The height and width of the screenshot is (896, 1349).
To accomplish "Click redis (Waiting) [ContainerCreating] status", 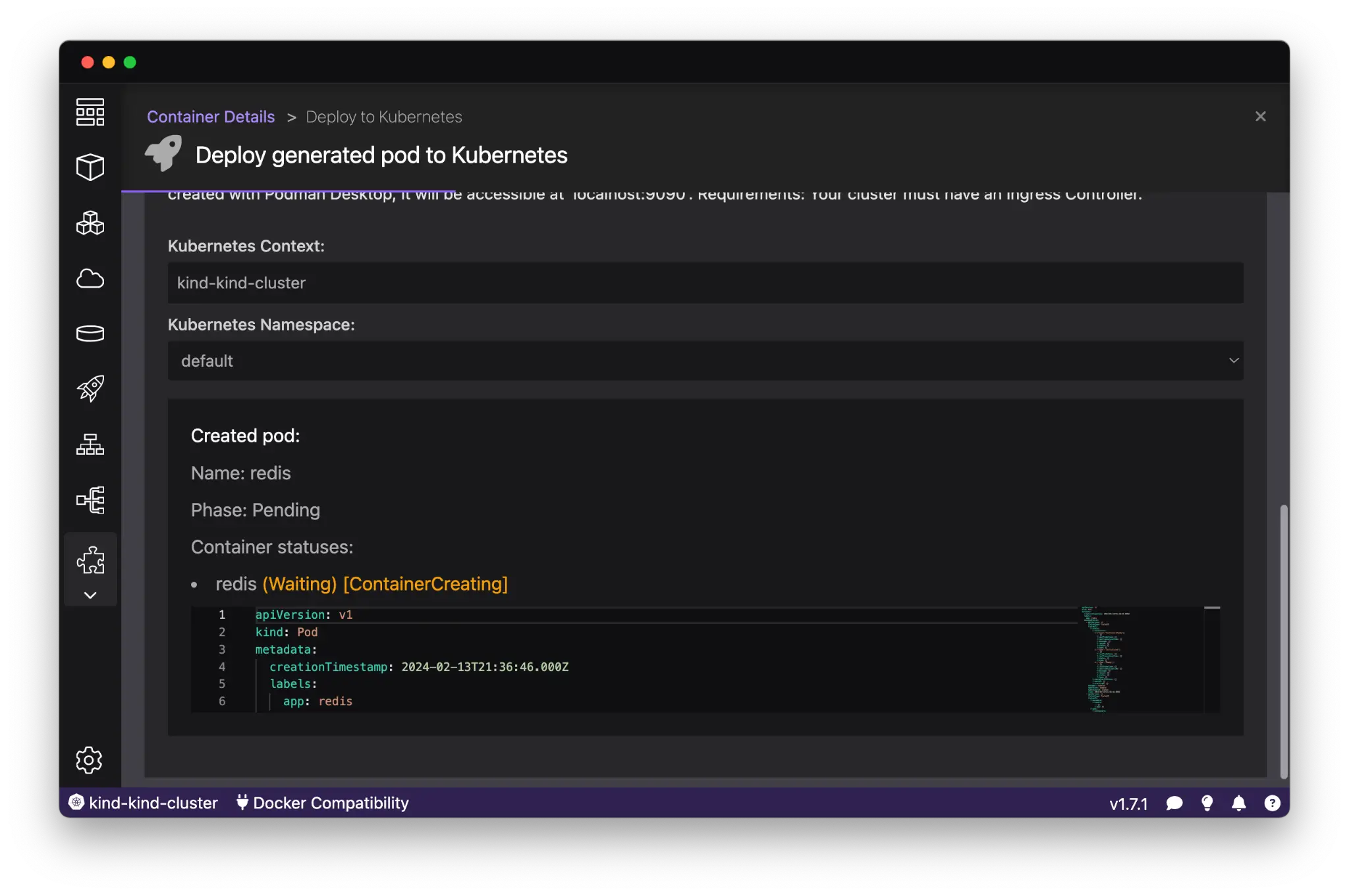I will [362, 584].
